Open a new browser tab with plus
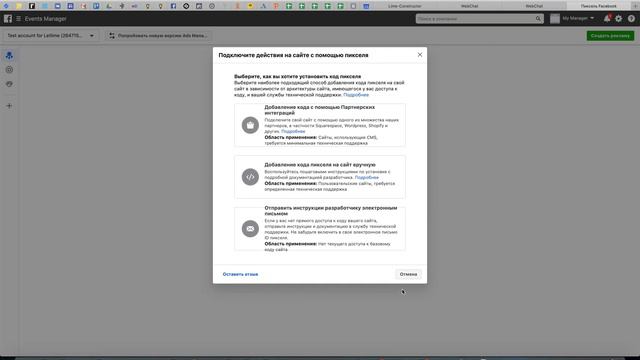 pos(636,6)
